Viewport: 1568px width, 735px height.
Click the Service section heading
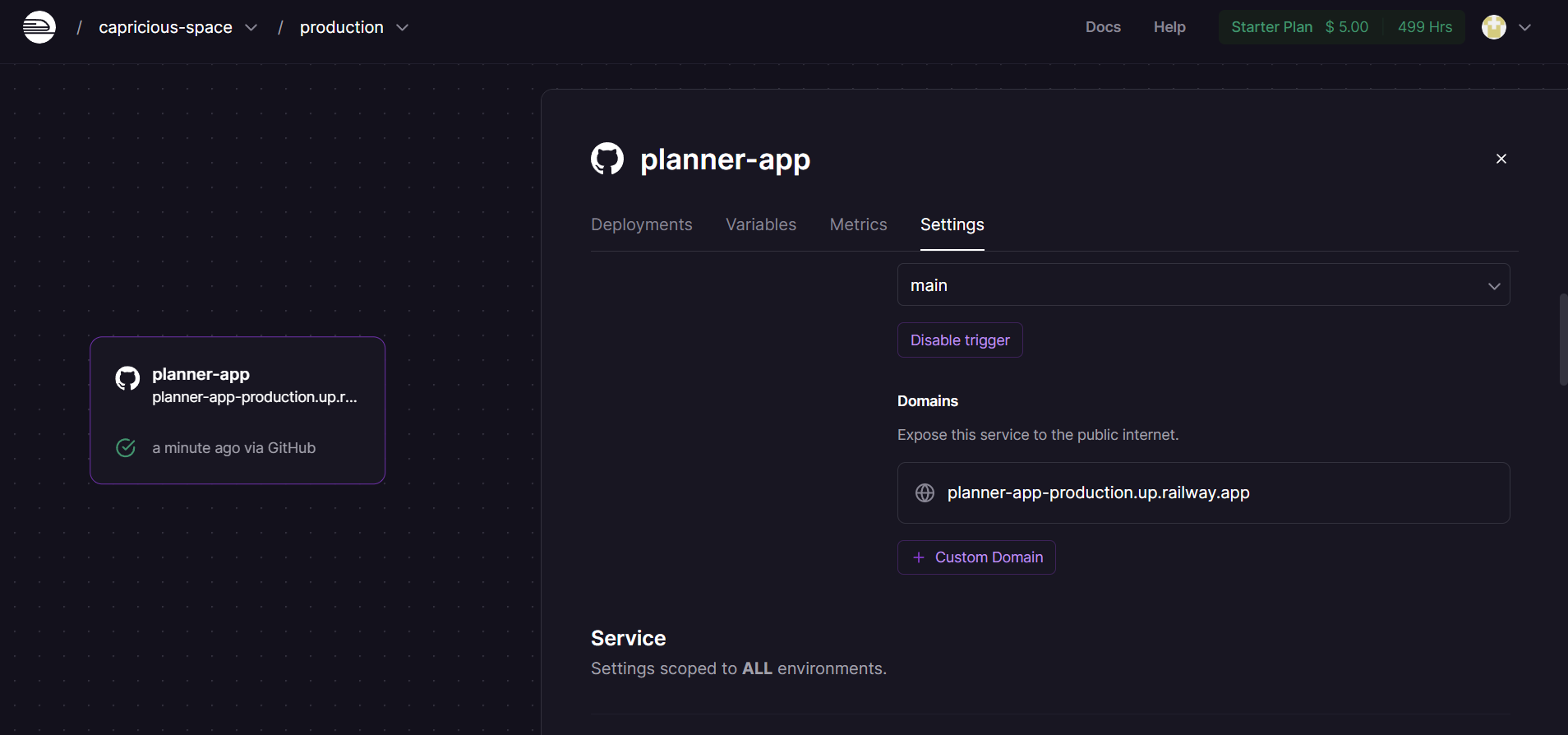(x=628, y=638)
